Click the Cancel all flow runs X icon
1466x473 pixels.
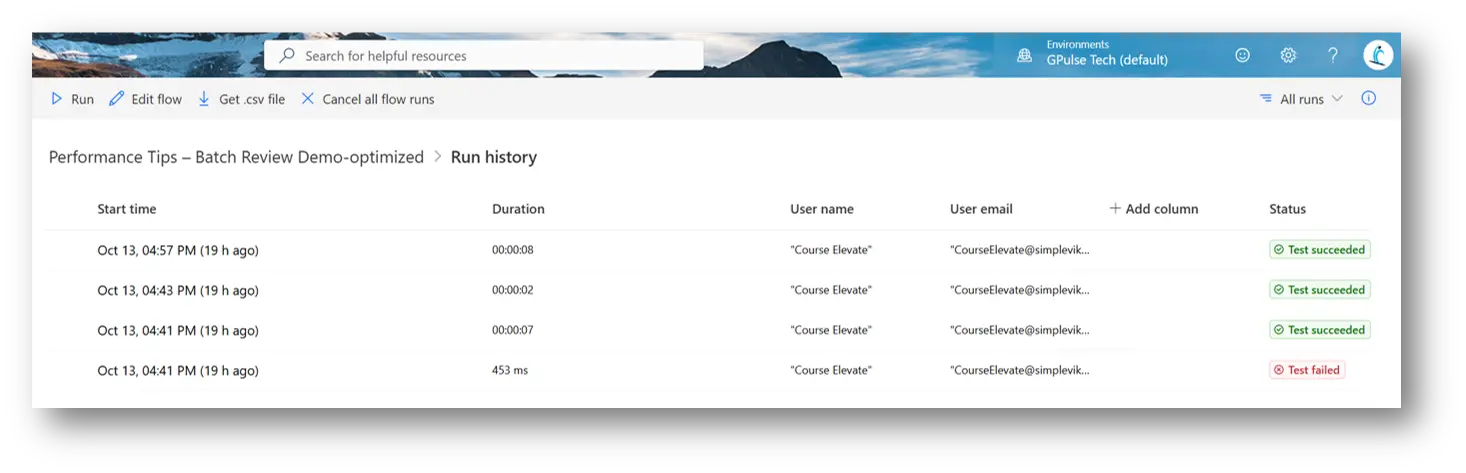click(307, 99)
